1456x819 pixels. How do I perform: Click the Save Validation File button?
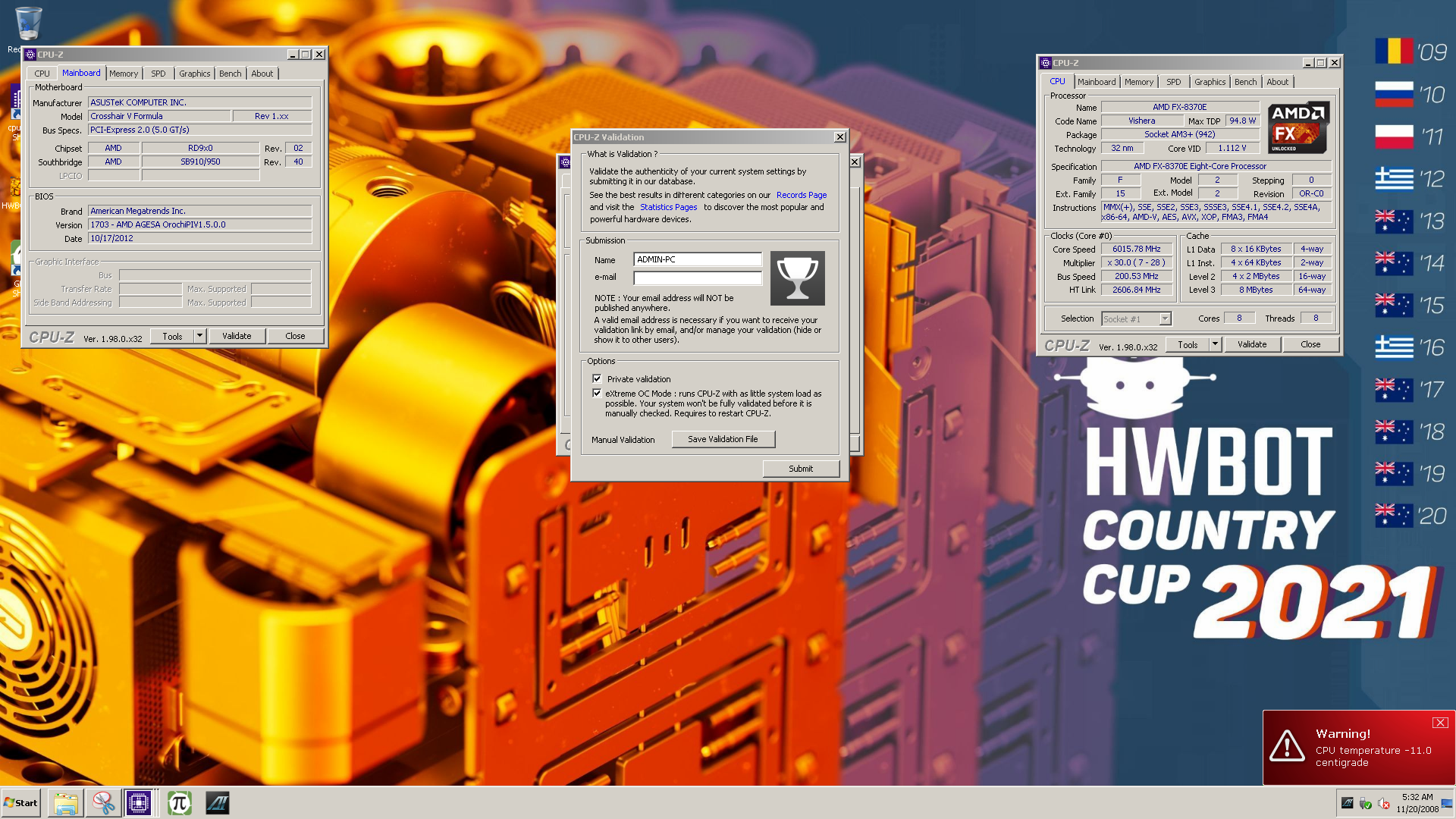coord(723,439)
